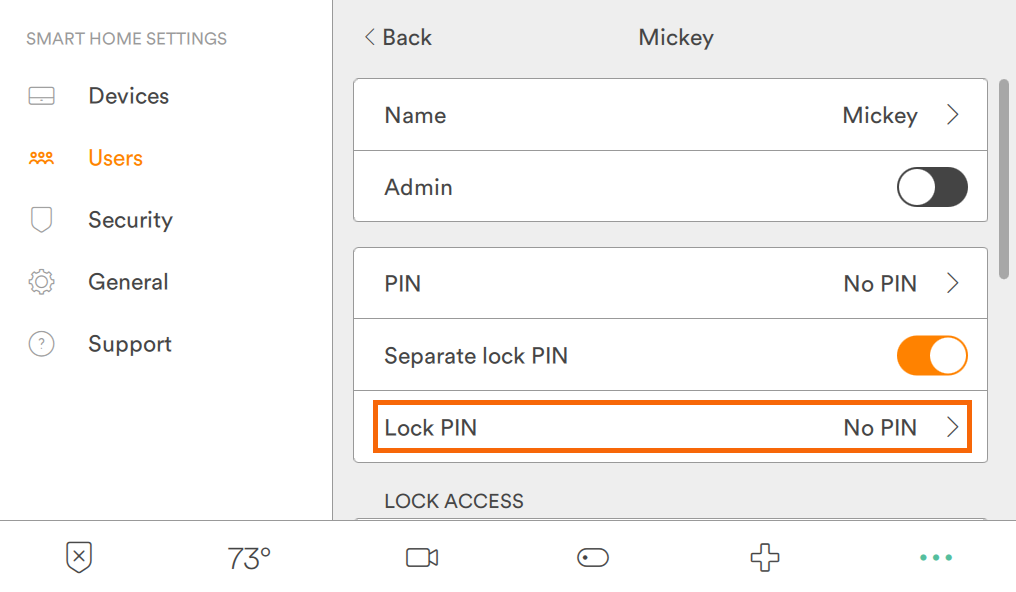Open the Lock PIN row chevron
The height and width of the screenshot is (592, 1016).
pyautogui.click(x=953, y=428)
